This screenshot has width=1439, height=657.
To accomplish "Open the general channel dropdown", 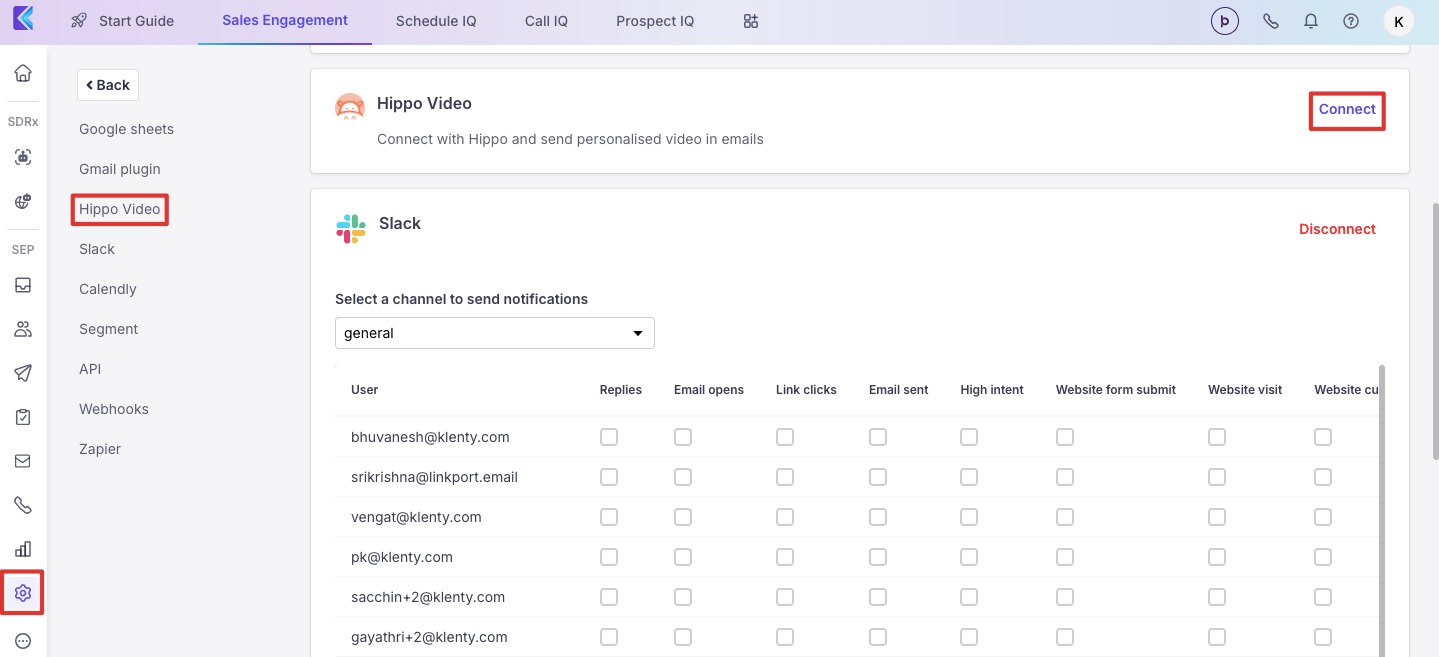I will [494, 333].
